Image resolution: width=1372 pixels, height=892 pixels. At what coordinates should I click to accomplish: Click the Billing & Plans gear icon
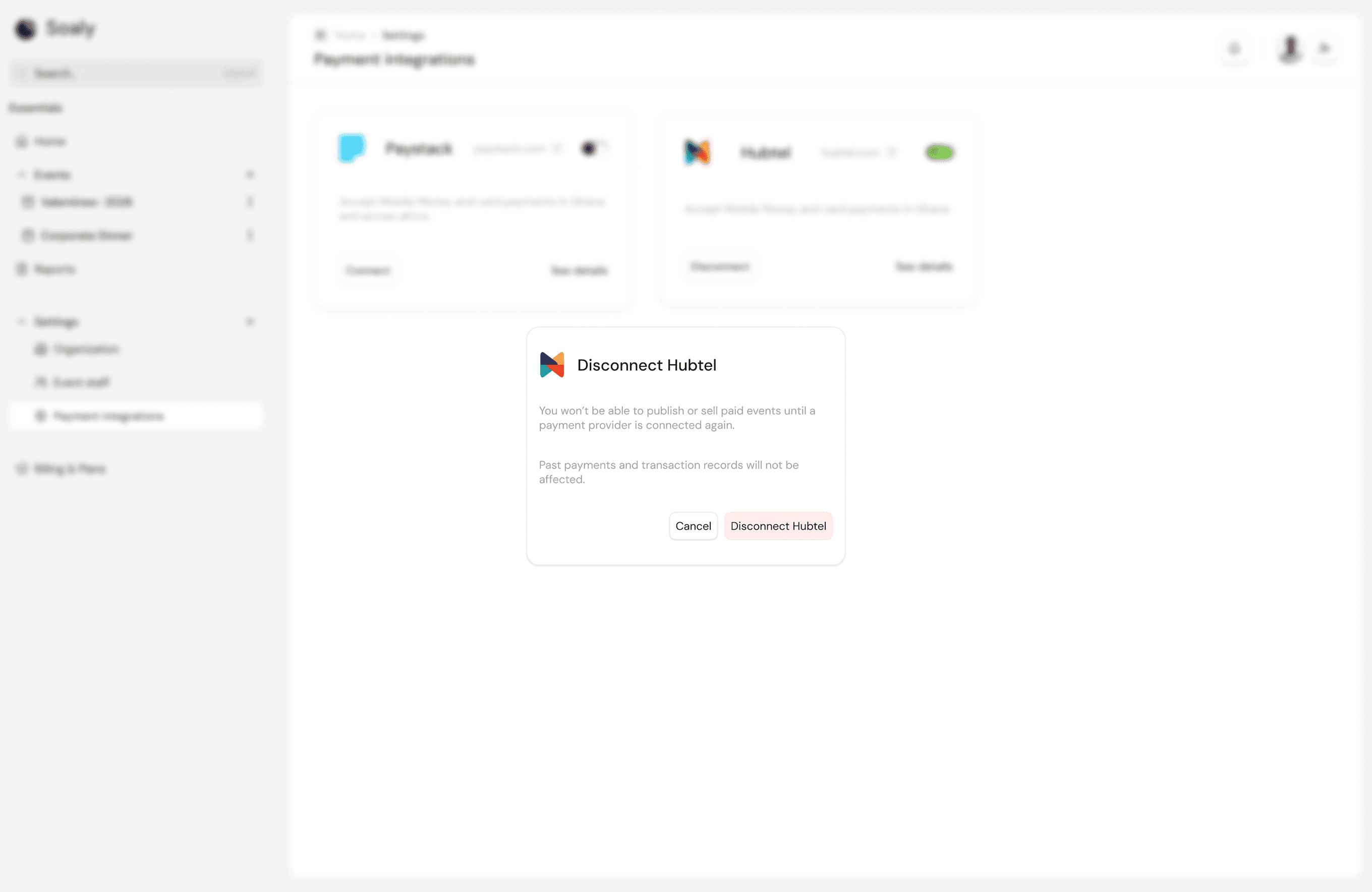(x=21, y=469)
